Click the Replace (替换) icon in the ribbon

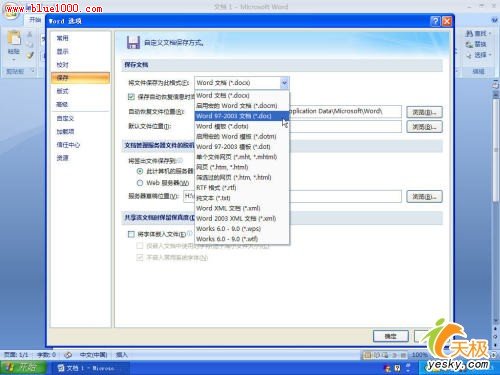[x=469, y=44]
